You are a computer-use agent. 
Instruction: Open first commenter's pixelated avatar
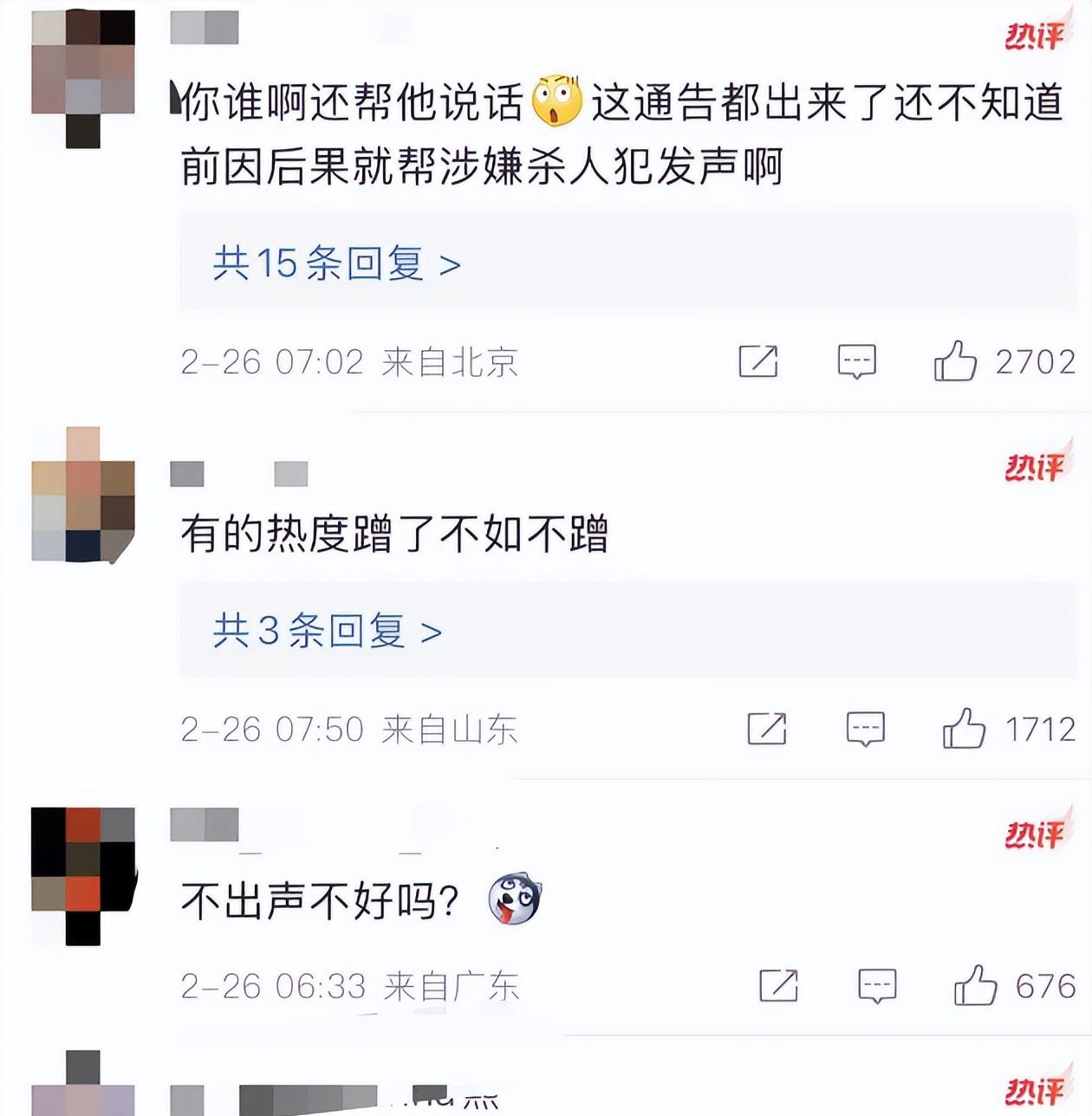(83, 79)
